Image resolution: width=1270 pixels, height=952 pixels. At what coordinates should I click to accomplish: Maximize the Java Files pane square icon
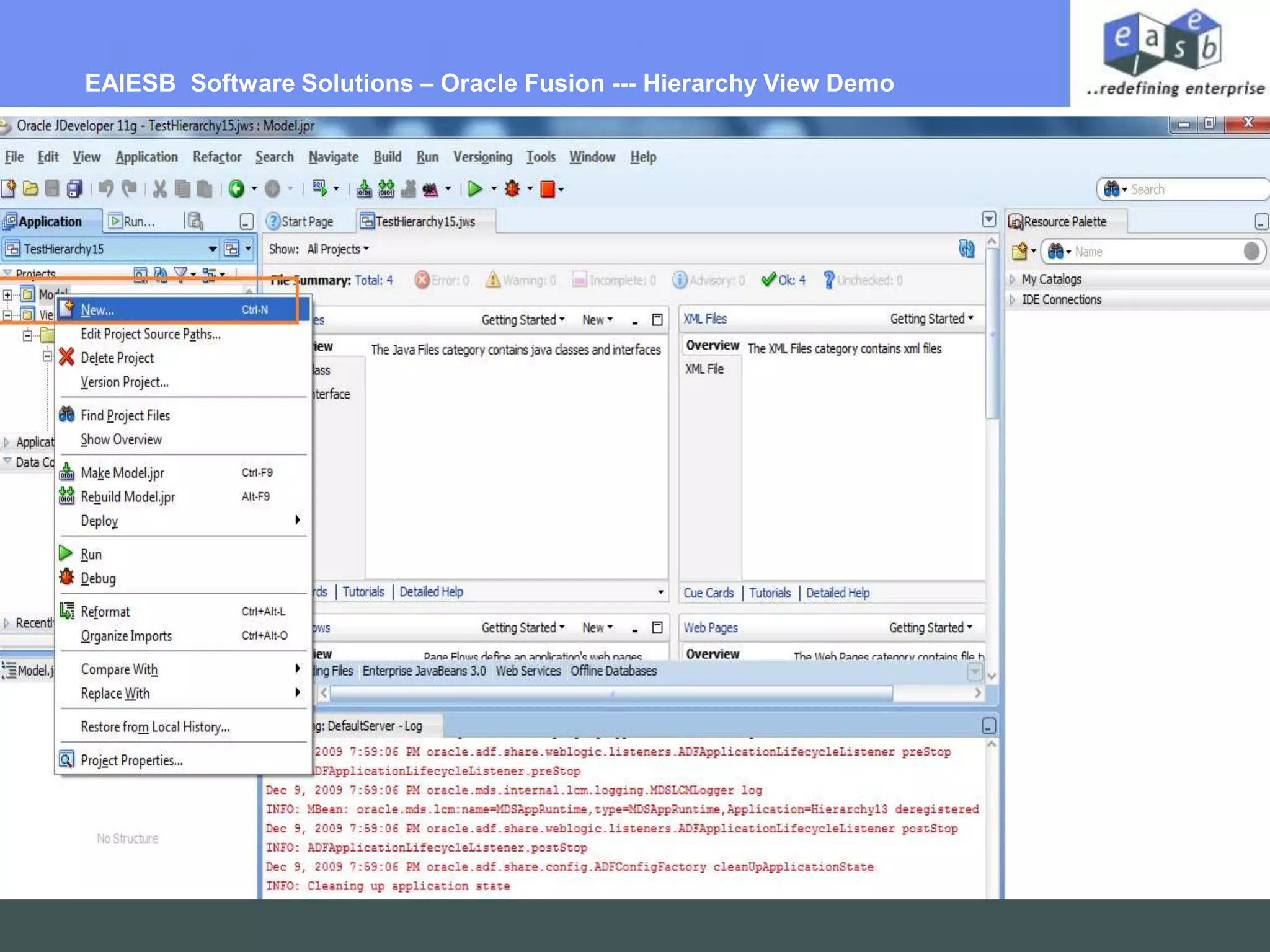pyautogui.click(x=657, y=319)
